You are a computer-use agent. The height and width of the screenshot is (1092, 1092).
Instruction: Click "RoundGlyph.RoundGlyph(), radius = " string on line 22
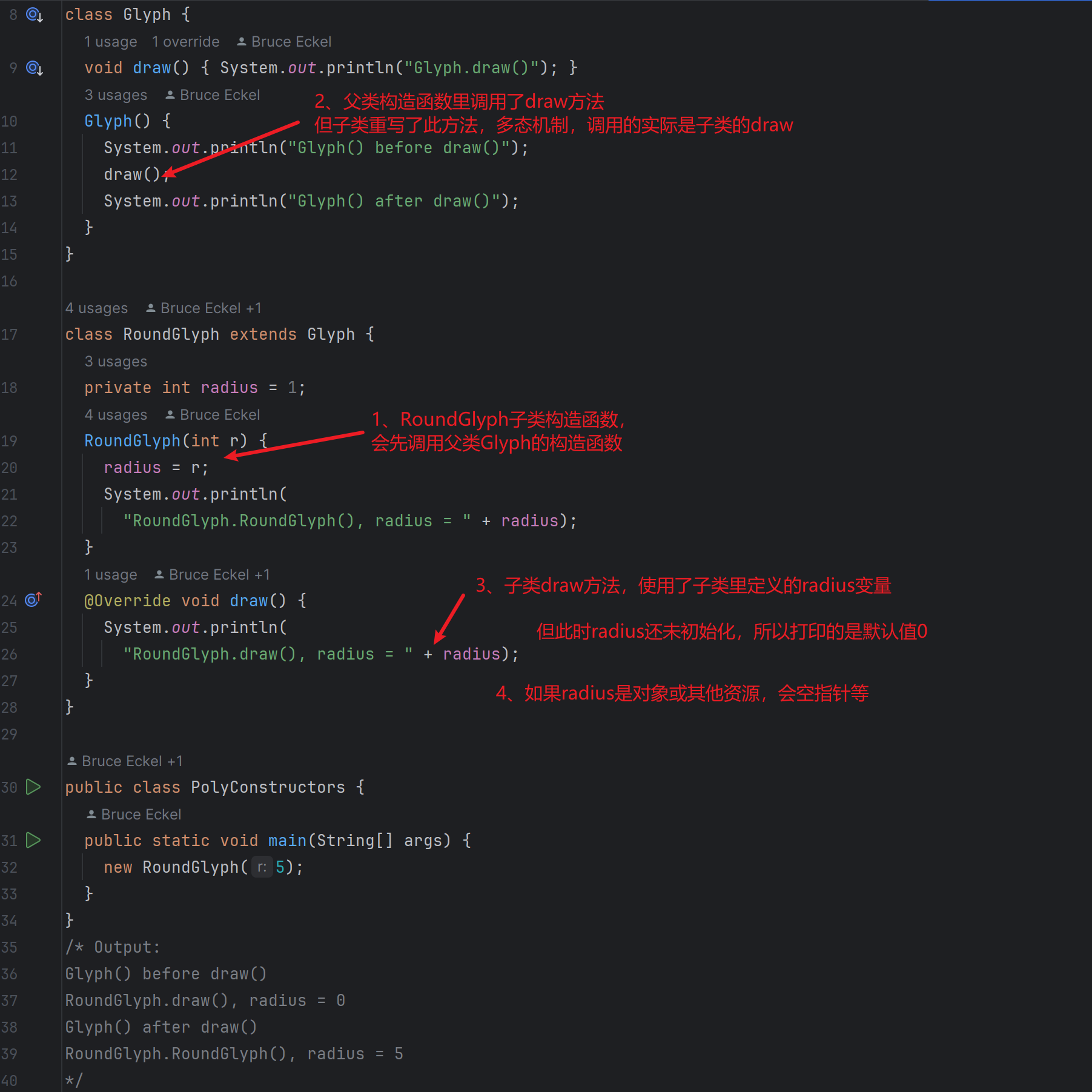click(297, 521)
